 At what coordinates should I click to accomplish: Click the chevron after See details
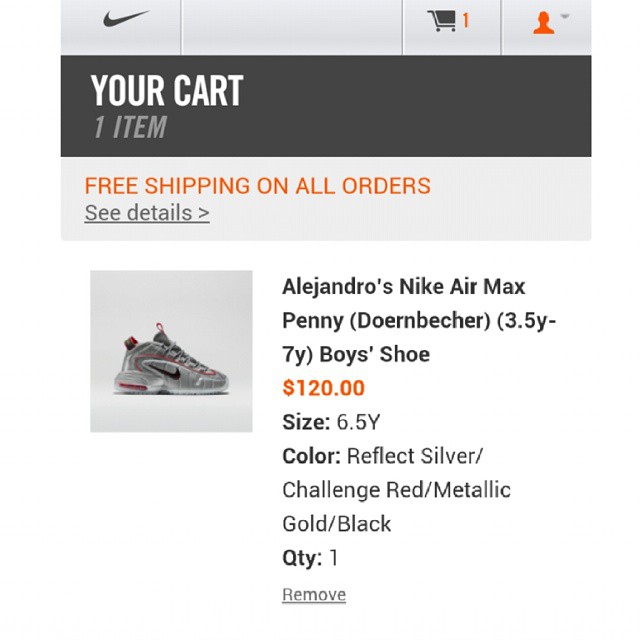point(203,213)
